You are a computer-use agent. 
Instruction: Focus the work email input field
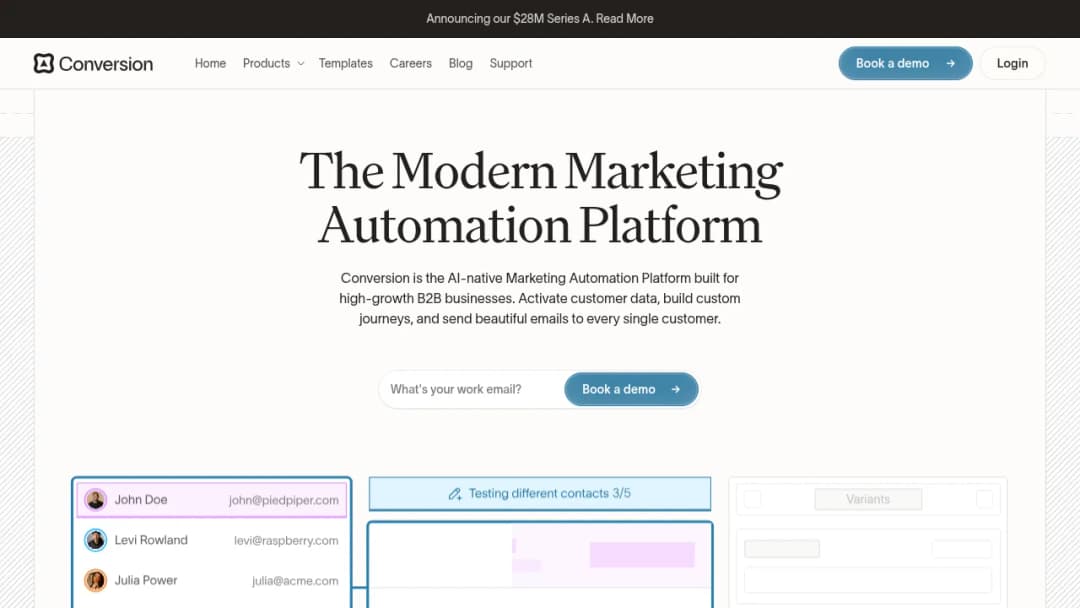tap(472, 389)
